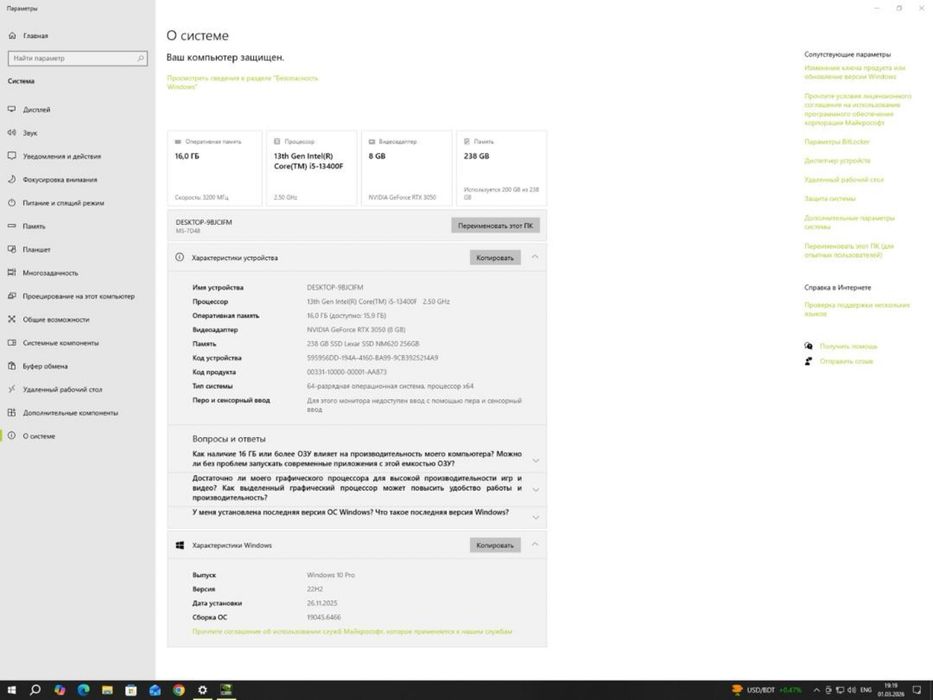Collapse the Характеристики Windows section

(535, 545)
